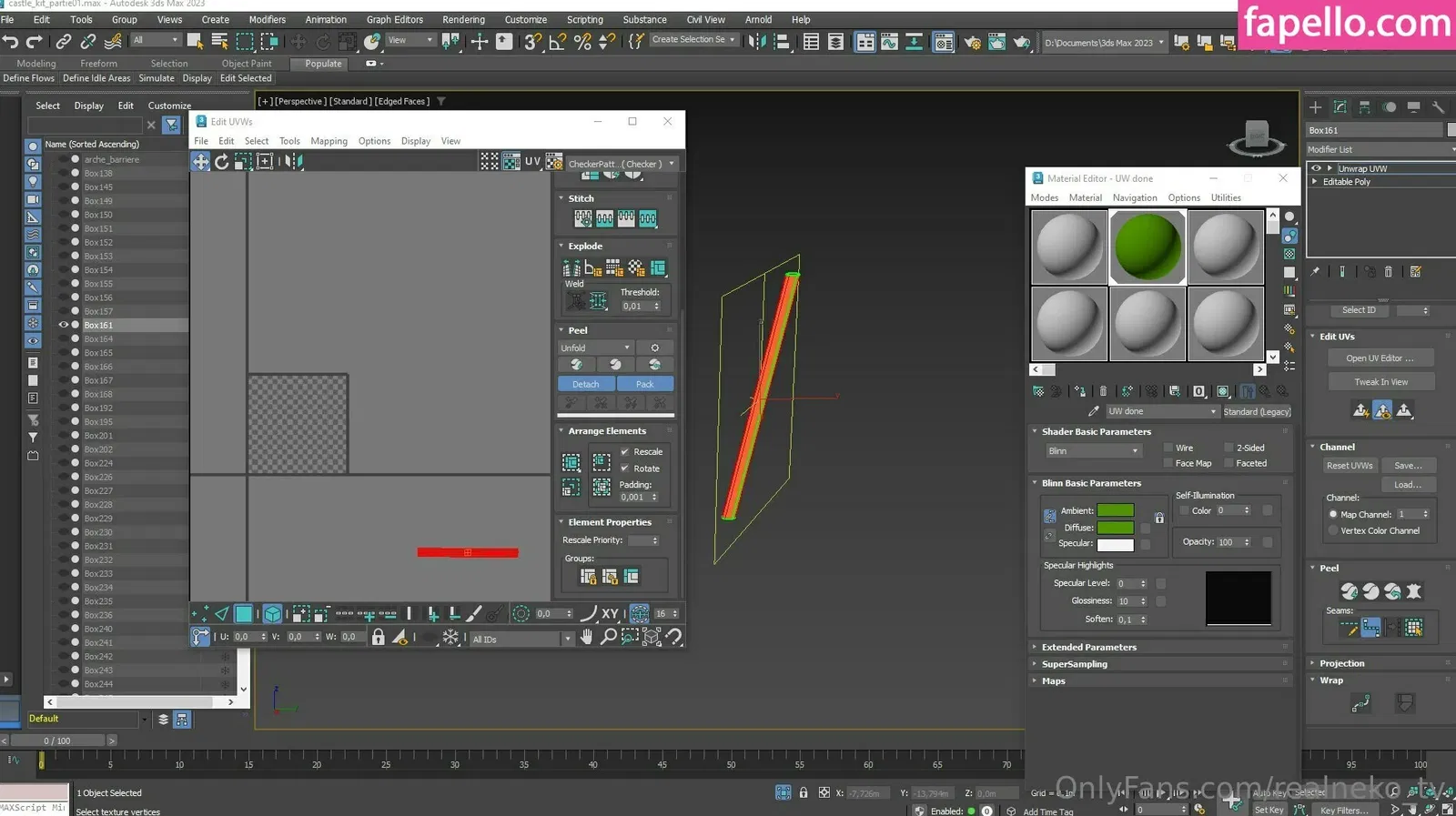
Task: Select the green material sample sphere
Action: click(1147, 247)
